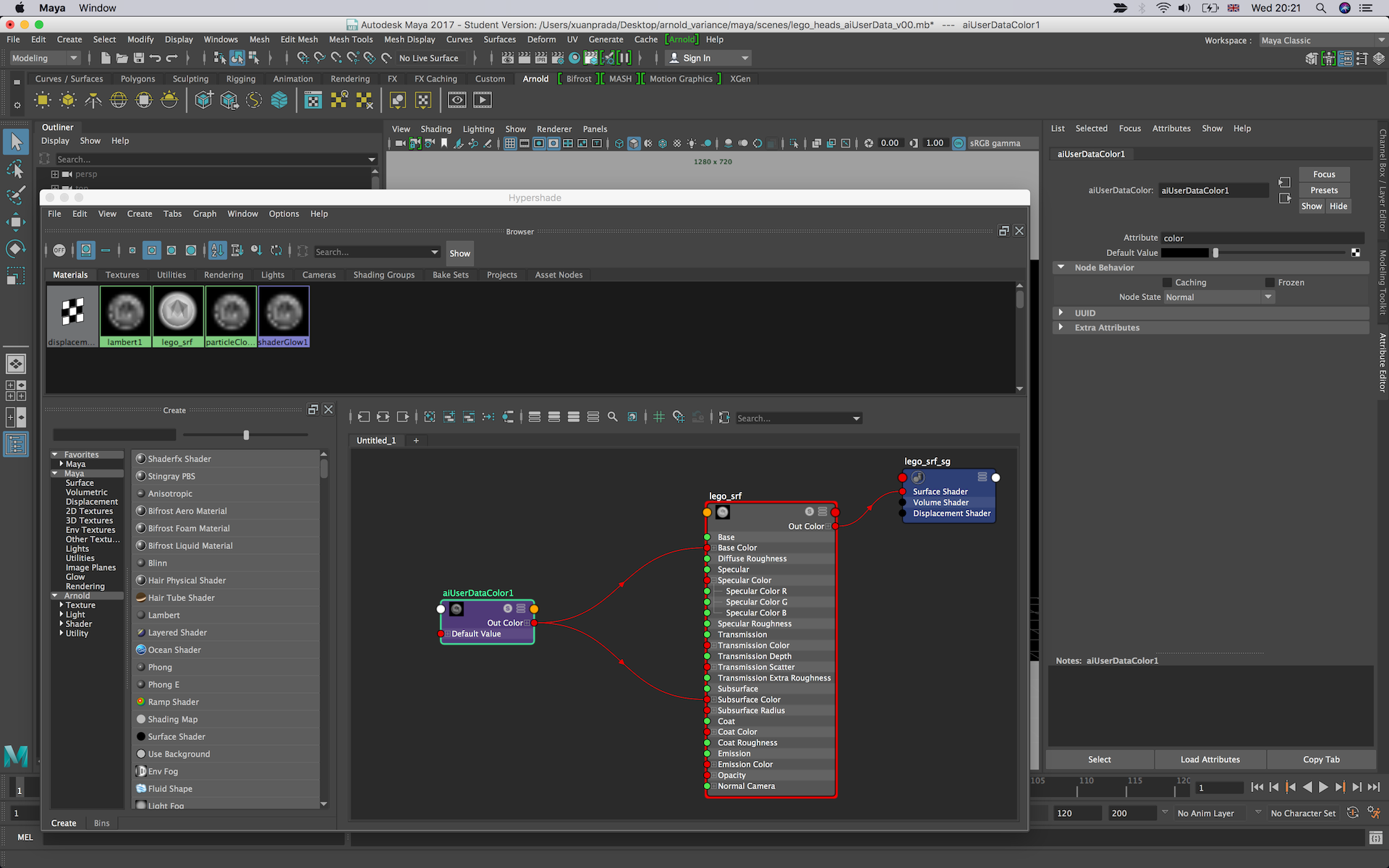
Task: Click the Default Value black color swatch
Action: [x=1185, y=252]
